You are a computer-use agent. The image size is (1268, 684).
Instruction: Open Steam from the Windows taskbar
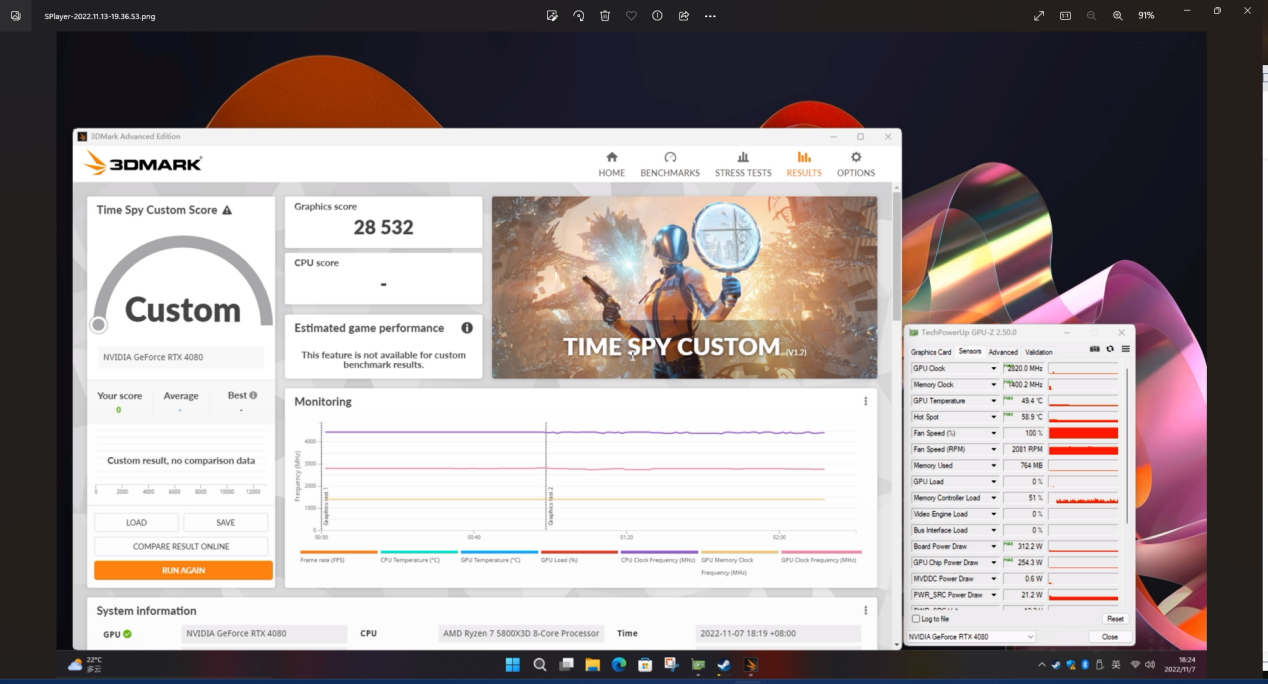723,665
